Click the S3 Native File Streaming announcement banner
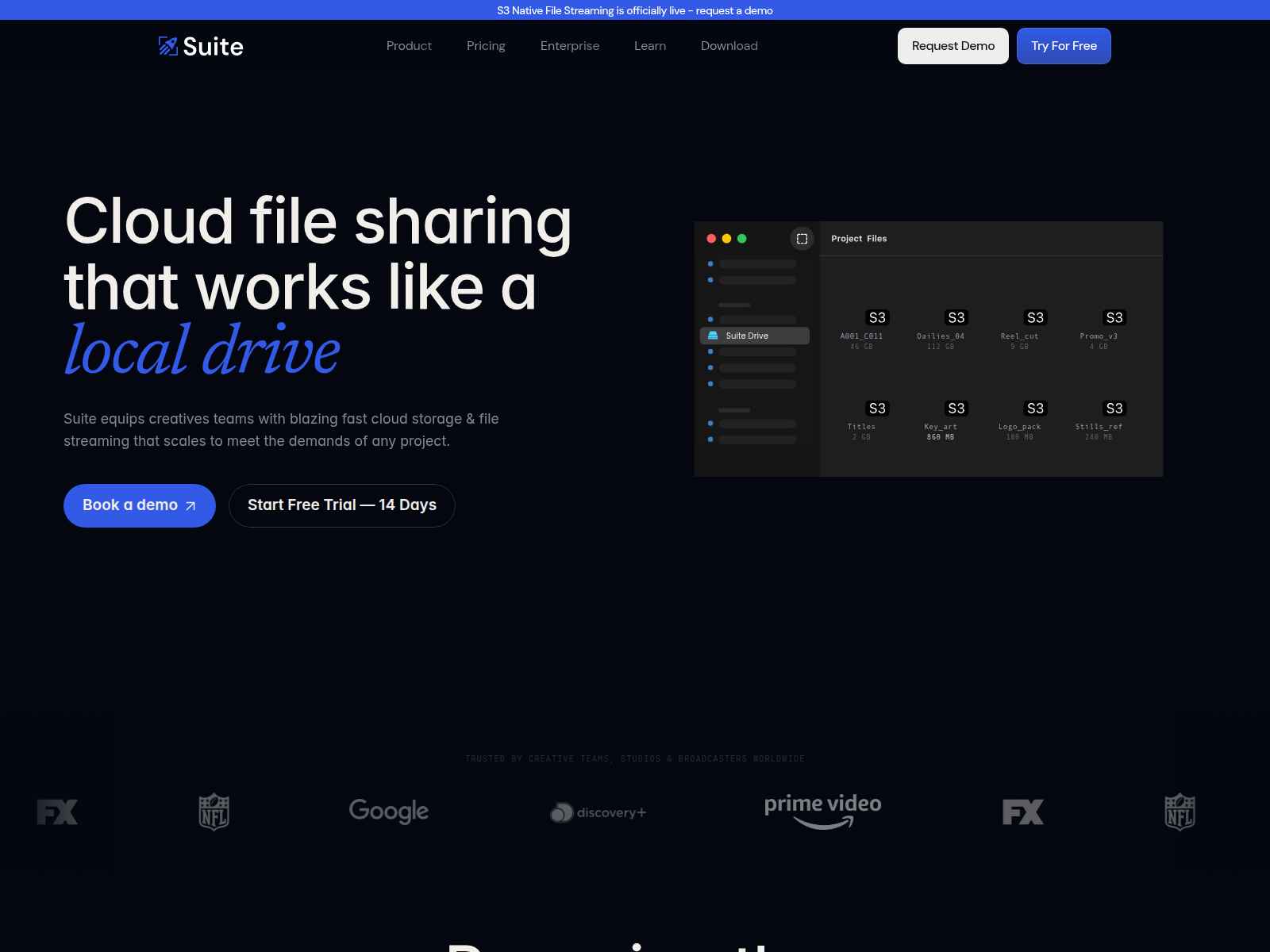 pyautogui.click(x=635, y=10)
